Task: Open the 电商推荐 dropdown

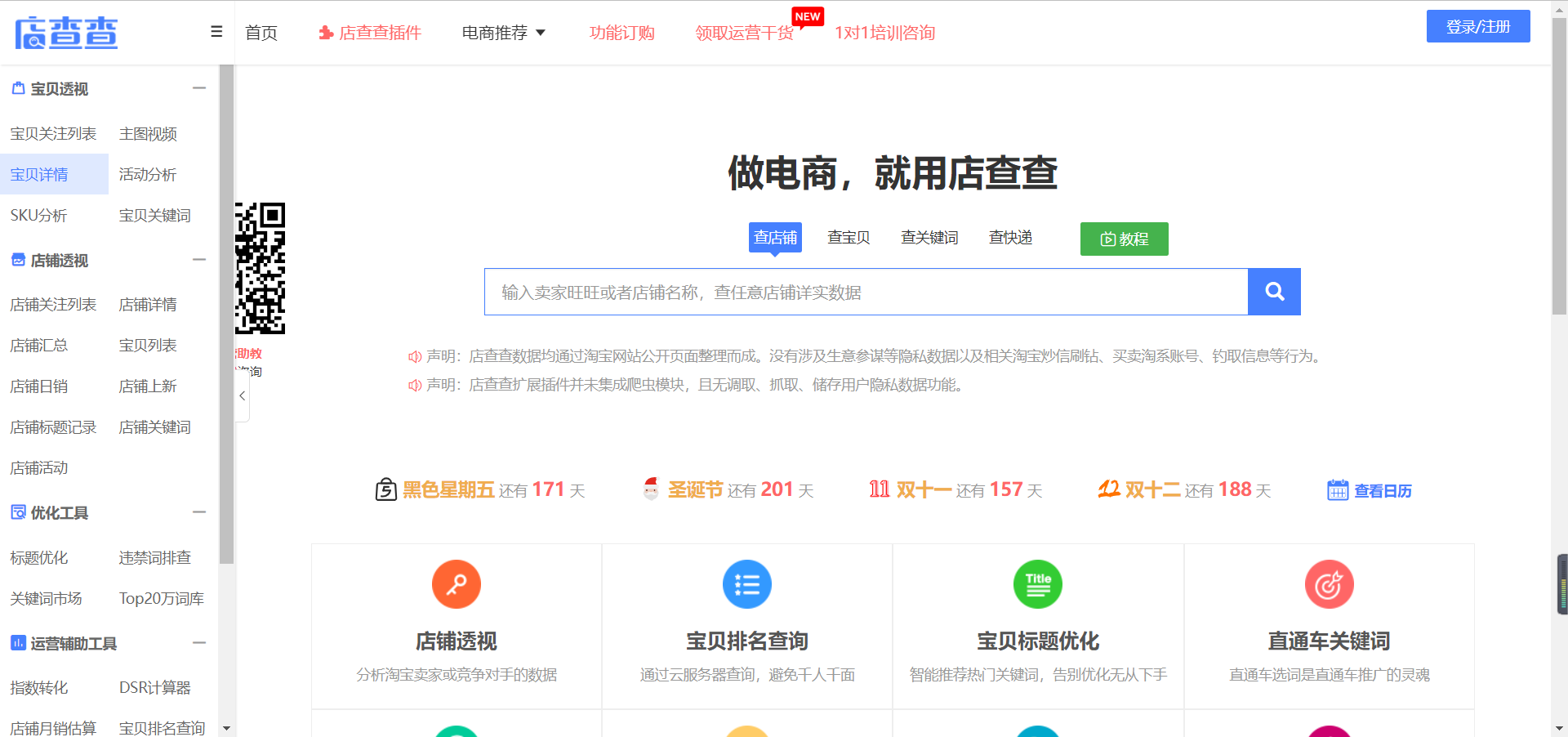Action: pos(504,33)
